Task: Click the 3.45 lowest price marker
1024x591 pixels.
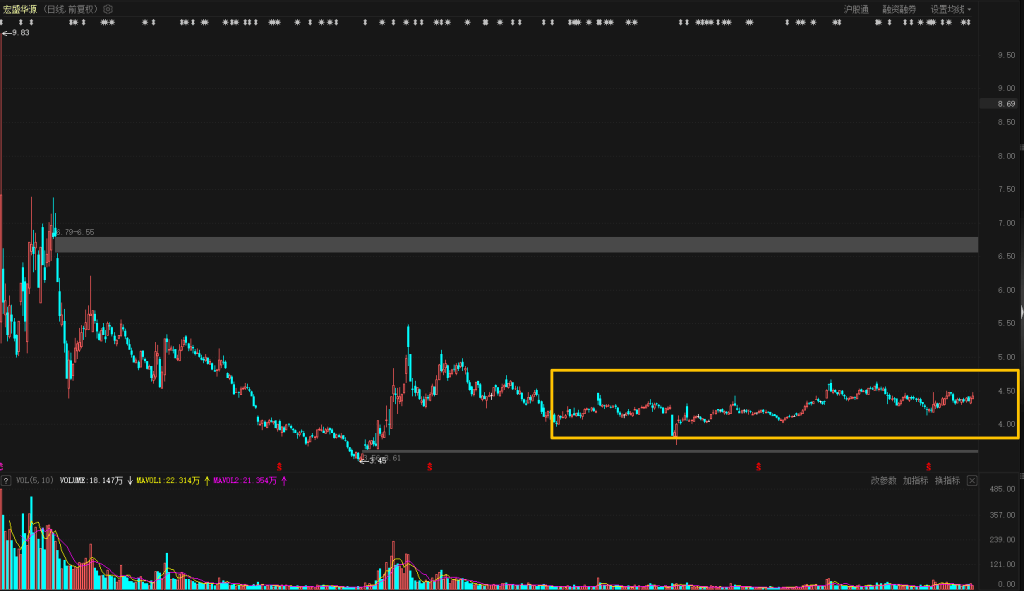Action: [375, 461]
